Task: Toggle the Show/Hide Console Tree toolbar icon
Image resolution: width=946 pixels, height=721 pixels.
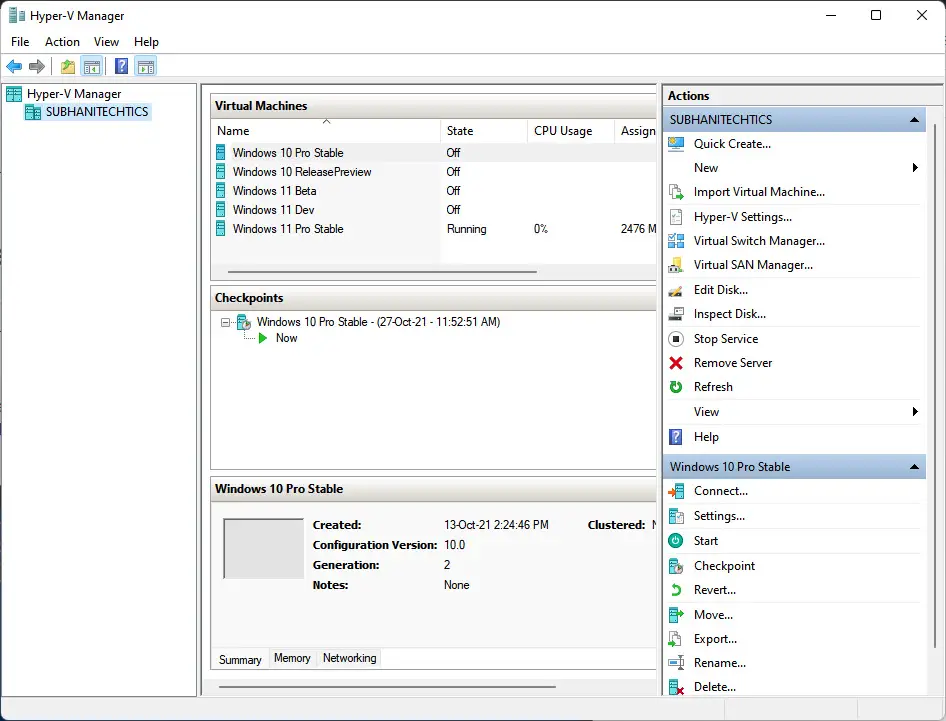Action: 92,66
